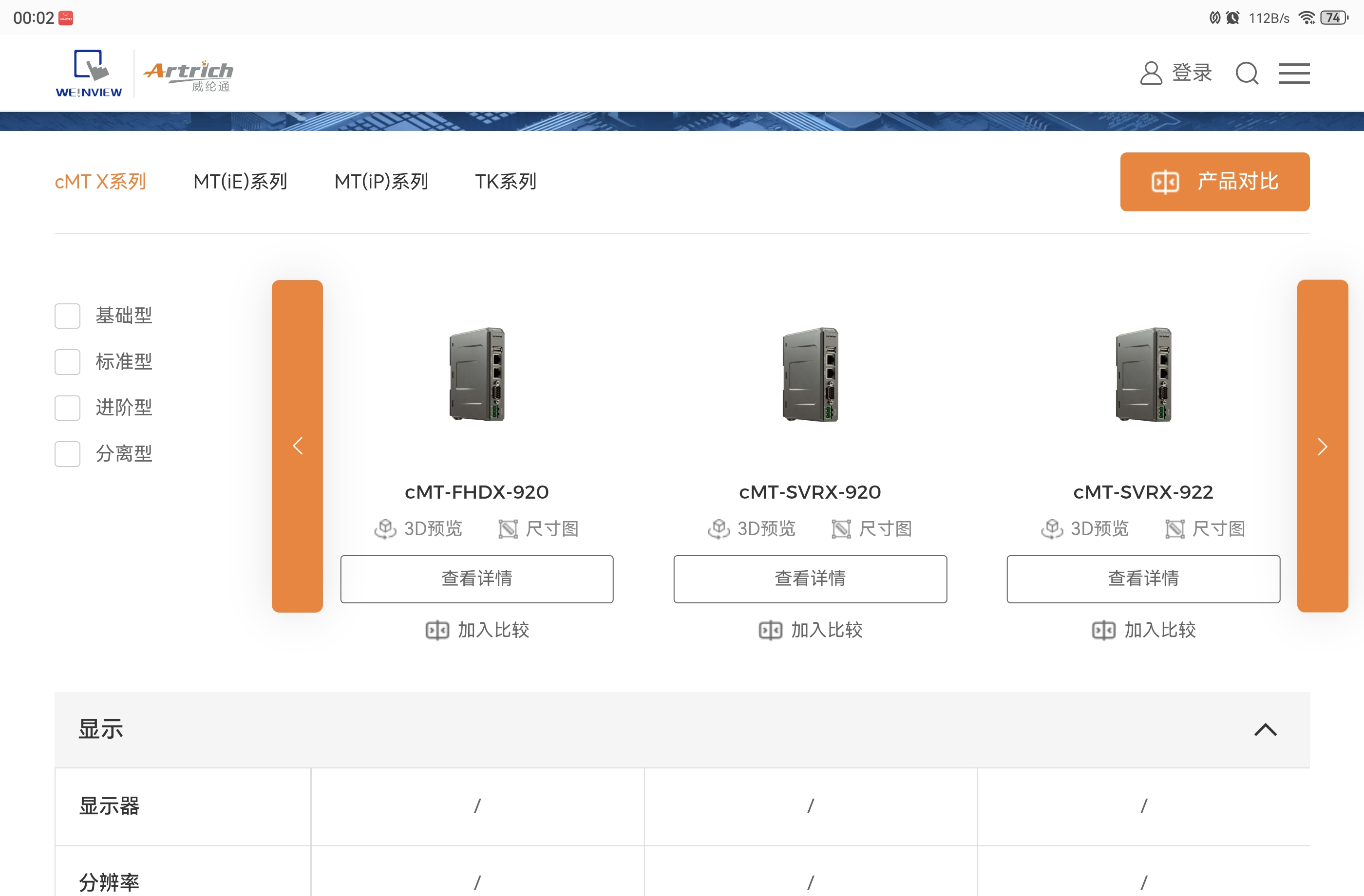Open 3D preview for cMT-SVRX-922

(1085, 528)
